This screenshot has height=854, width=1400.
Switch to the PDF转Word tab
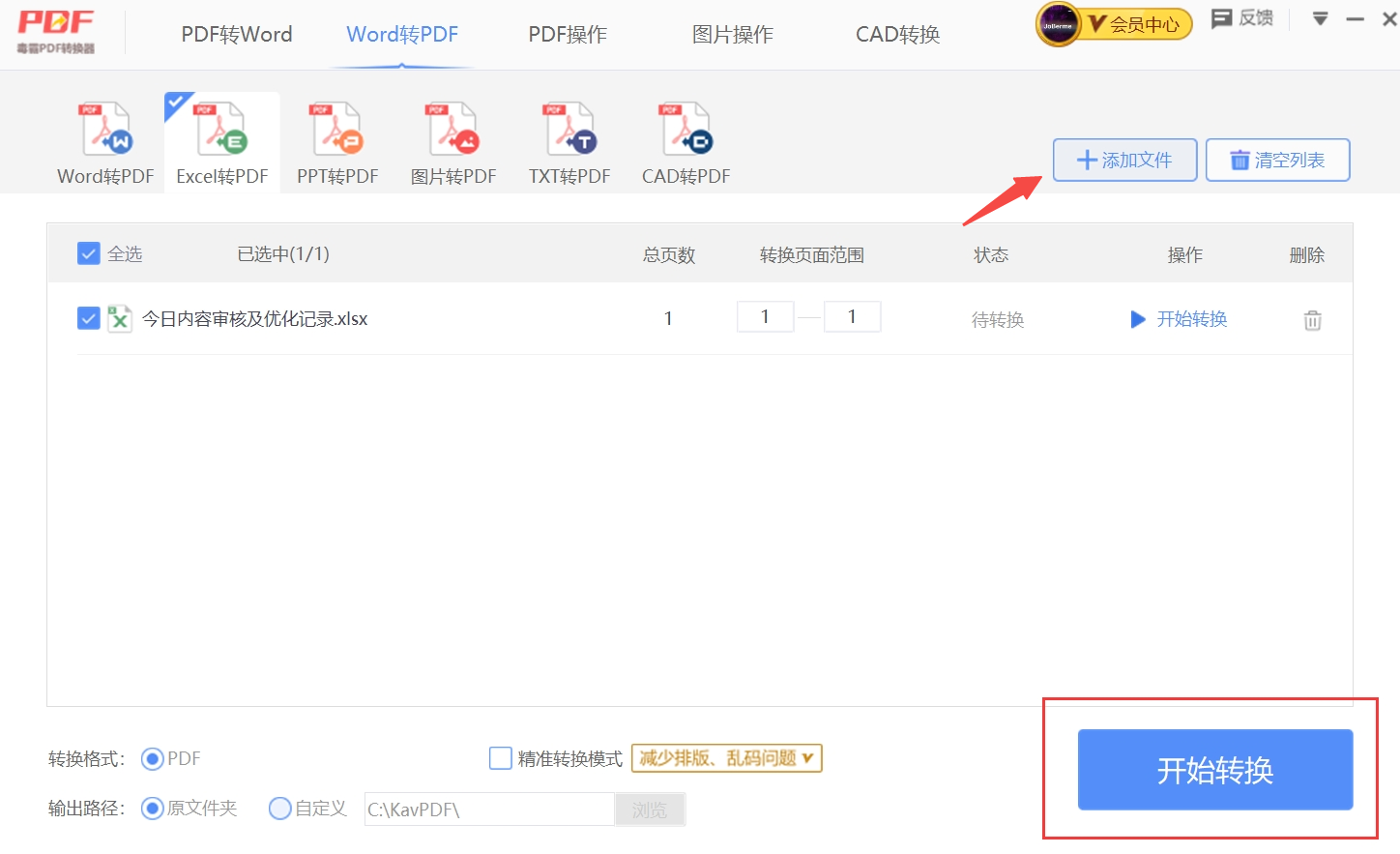(237, 35)
